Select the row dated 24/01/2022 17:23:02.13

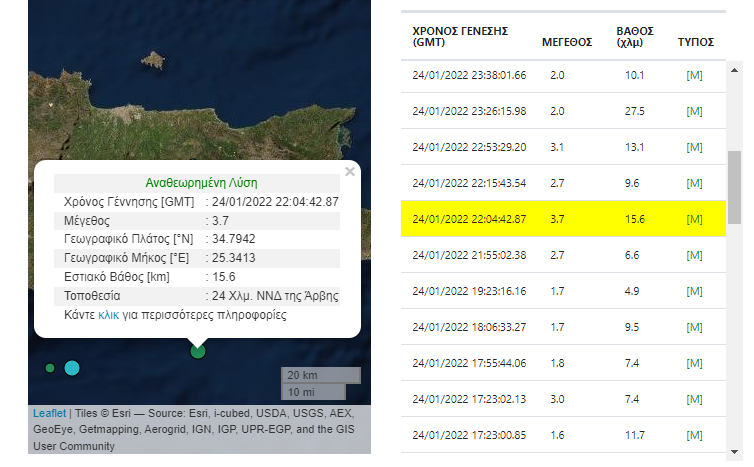563,399
